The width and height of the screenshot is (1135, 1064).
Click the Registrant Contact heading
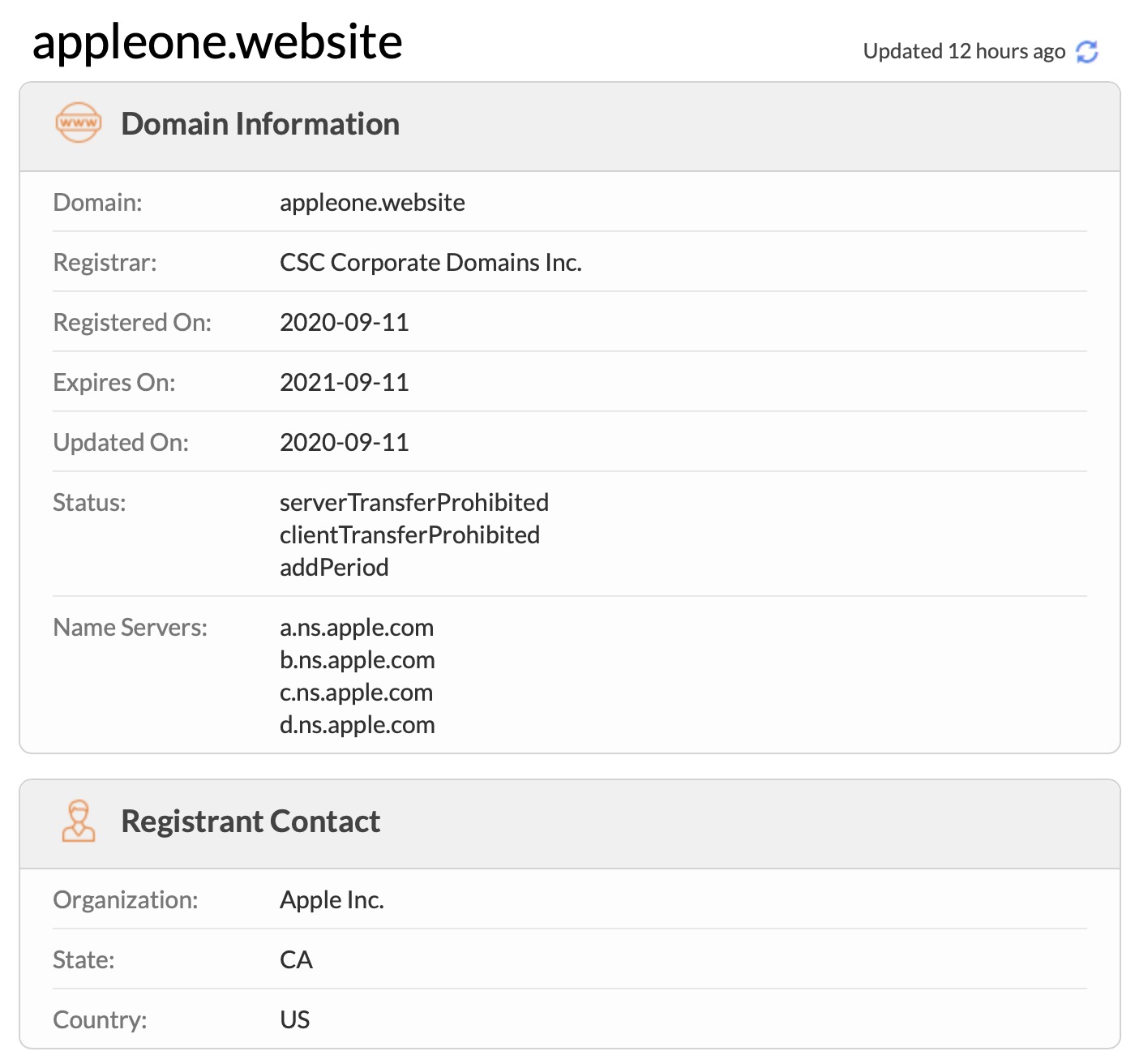[x=251, y=822]
